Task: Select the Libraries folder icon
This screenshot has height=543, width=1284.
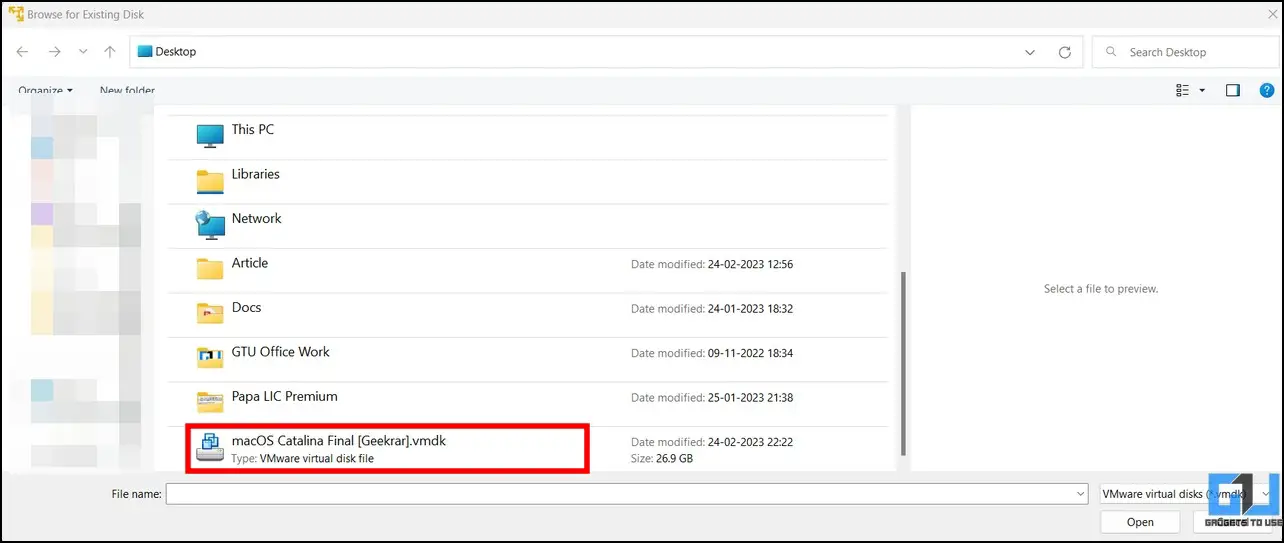Action: coord(210,182)
